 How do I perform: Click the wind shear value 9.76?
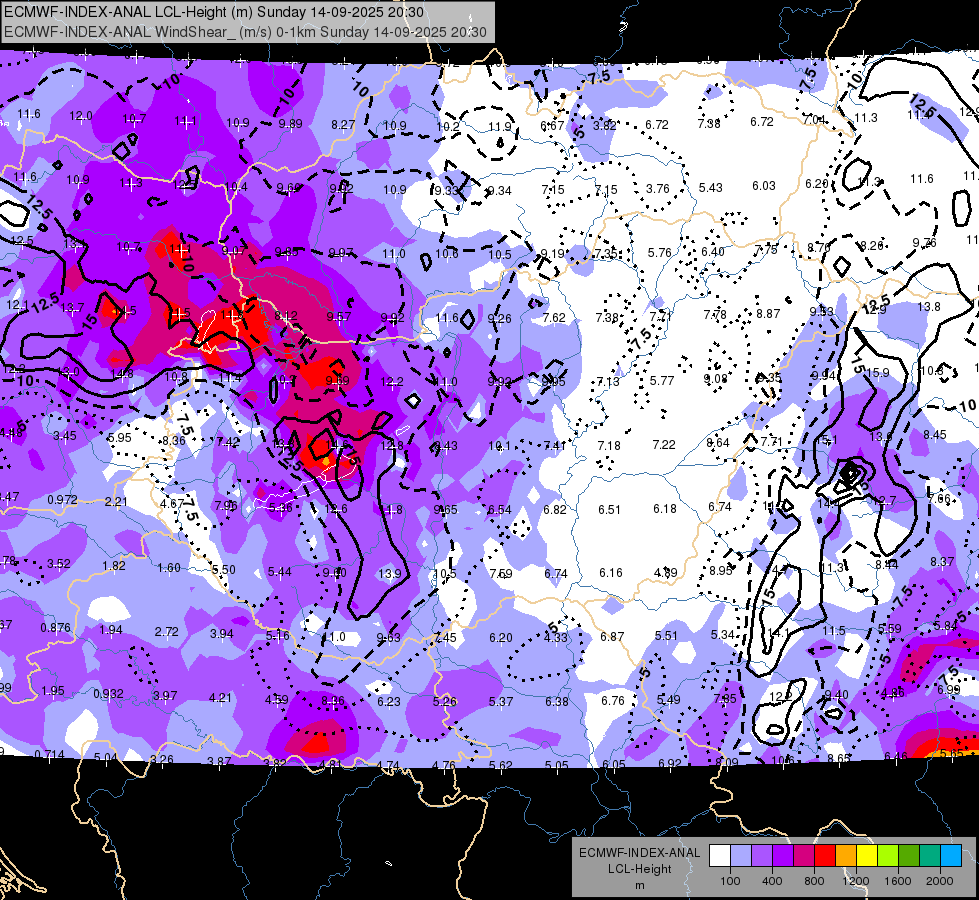[924, 243]
